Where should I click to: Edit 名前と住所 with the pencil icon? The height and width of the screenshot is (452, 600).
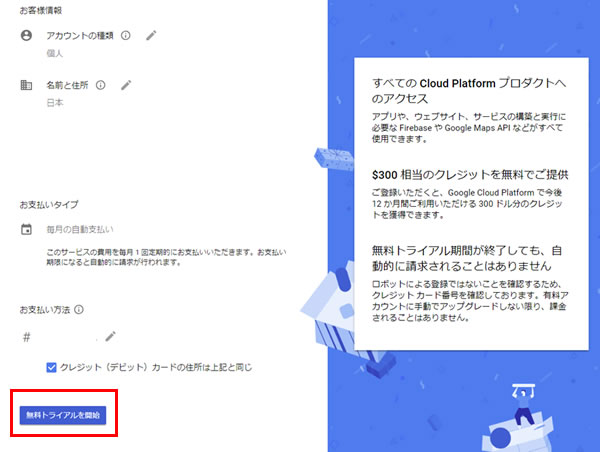pyautogui.click(x=126, y=85)
